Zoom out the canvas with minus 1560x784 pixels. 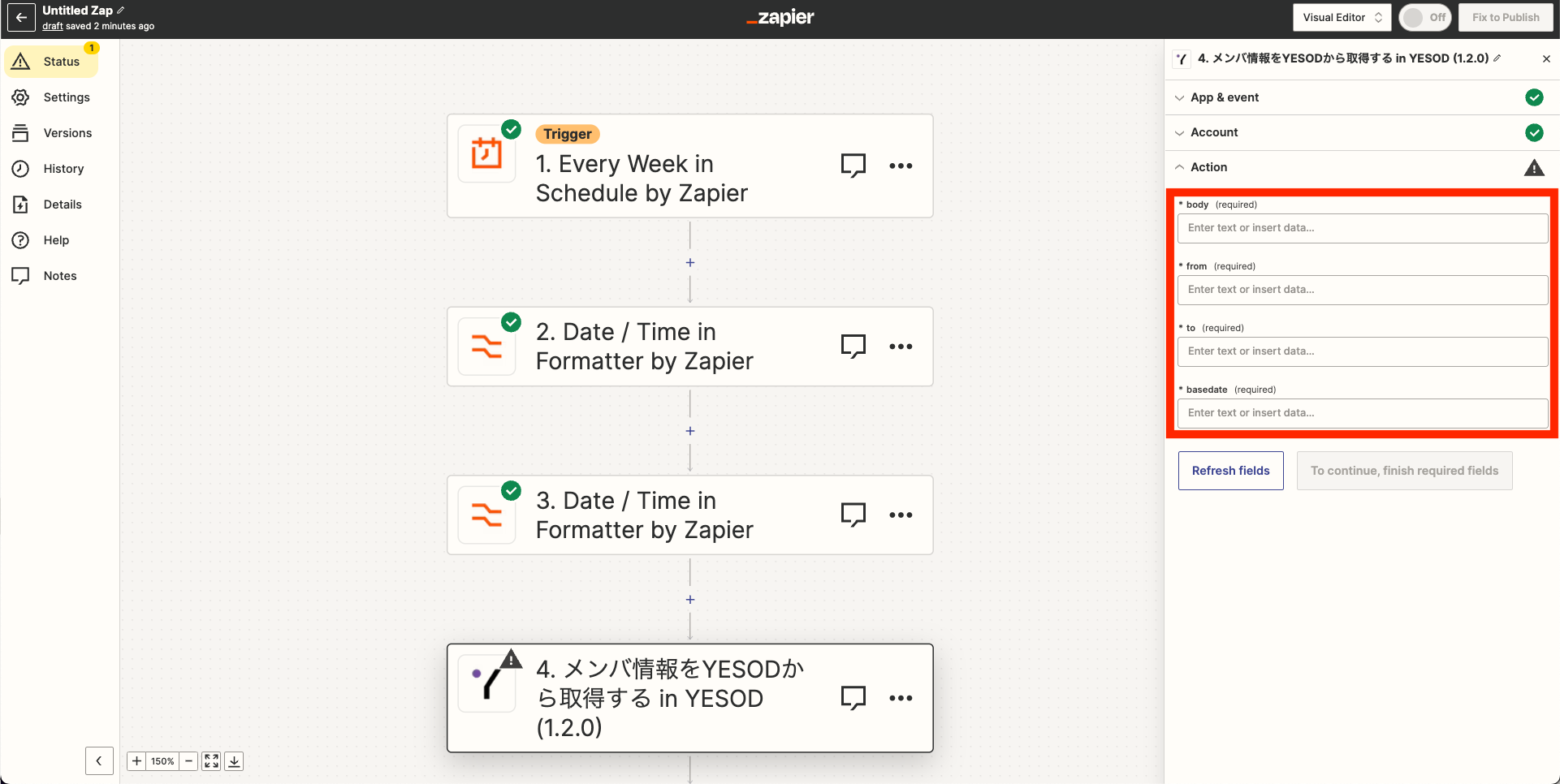(188, 761)
